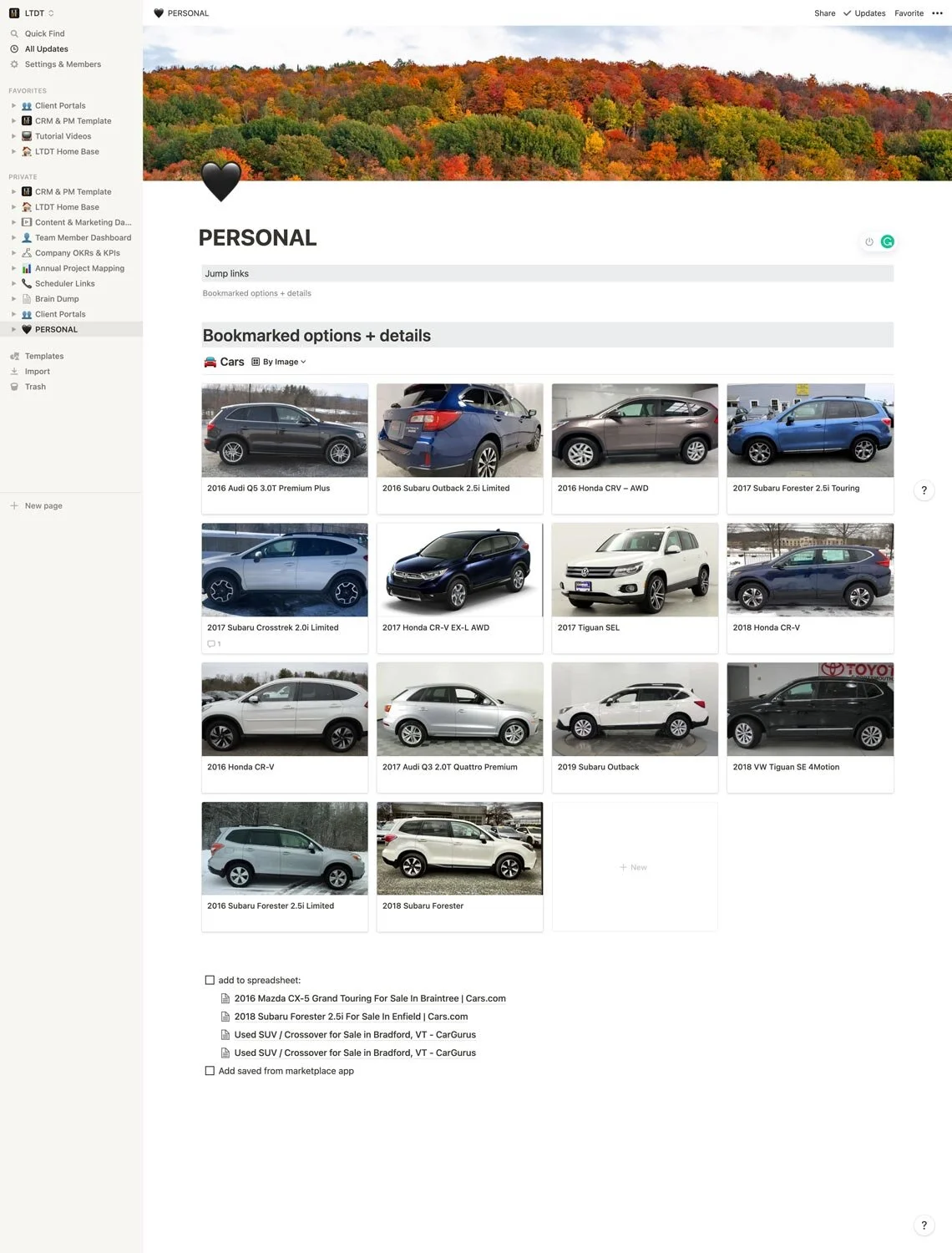952x1253 pixels.
Task: Open Updates in the top bar
Action: [864, 13]
